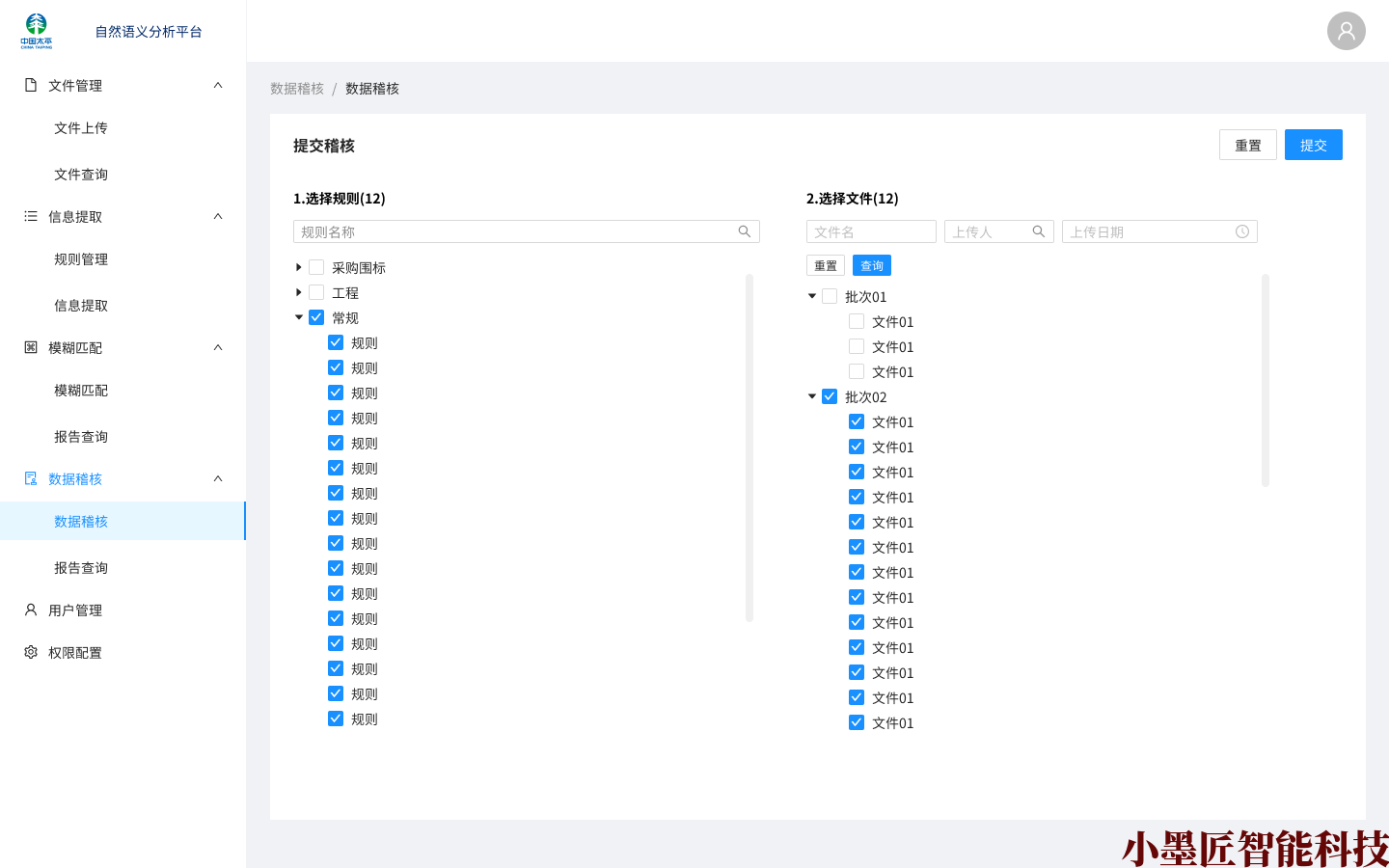Screen dimensions: 1389x868
Task: Click the clock icon in upload date field
Action: click(1242, 231)
